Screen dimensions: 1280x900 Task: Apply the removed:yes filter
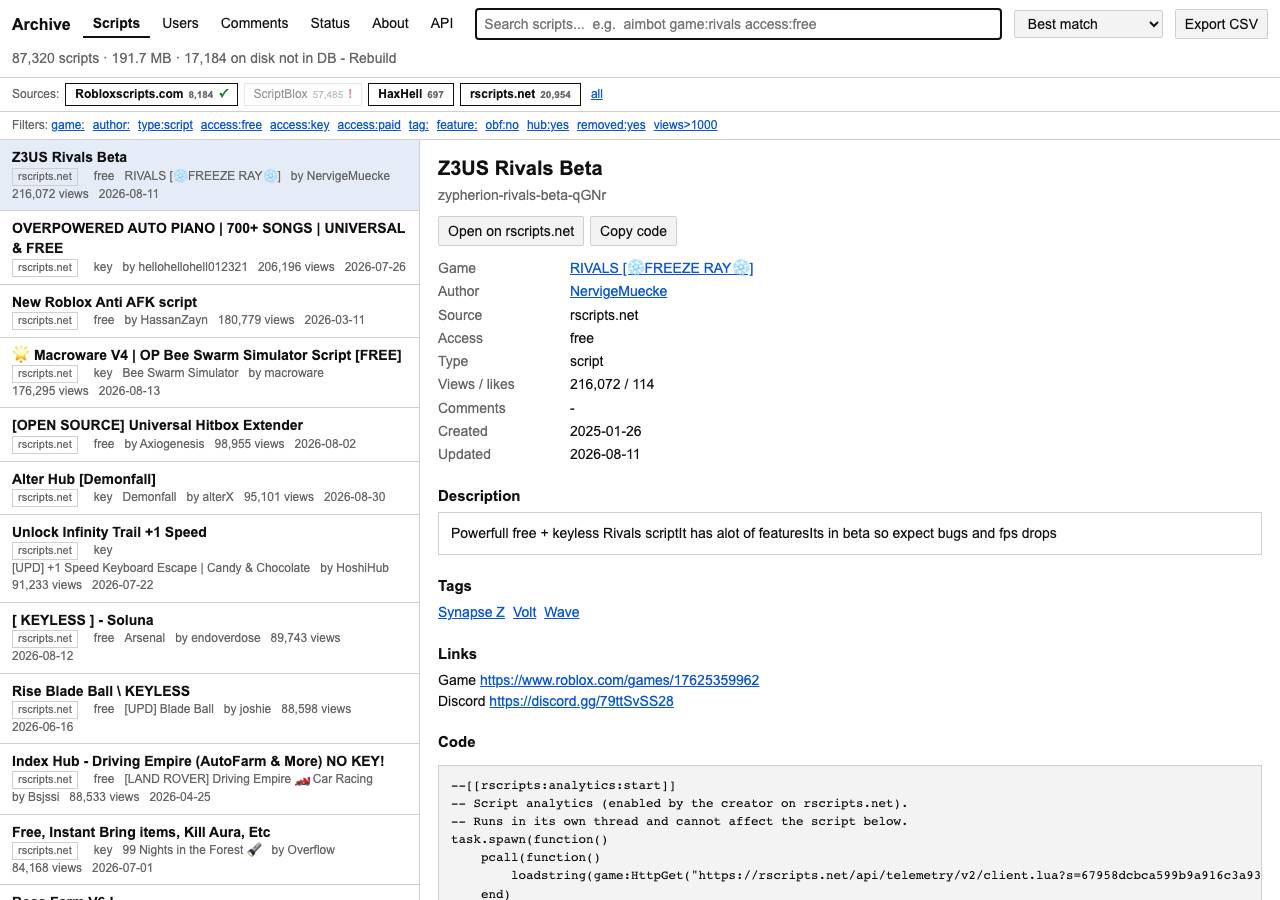611,125
